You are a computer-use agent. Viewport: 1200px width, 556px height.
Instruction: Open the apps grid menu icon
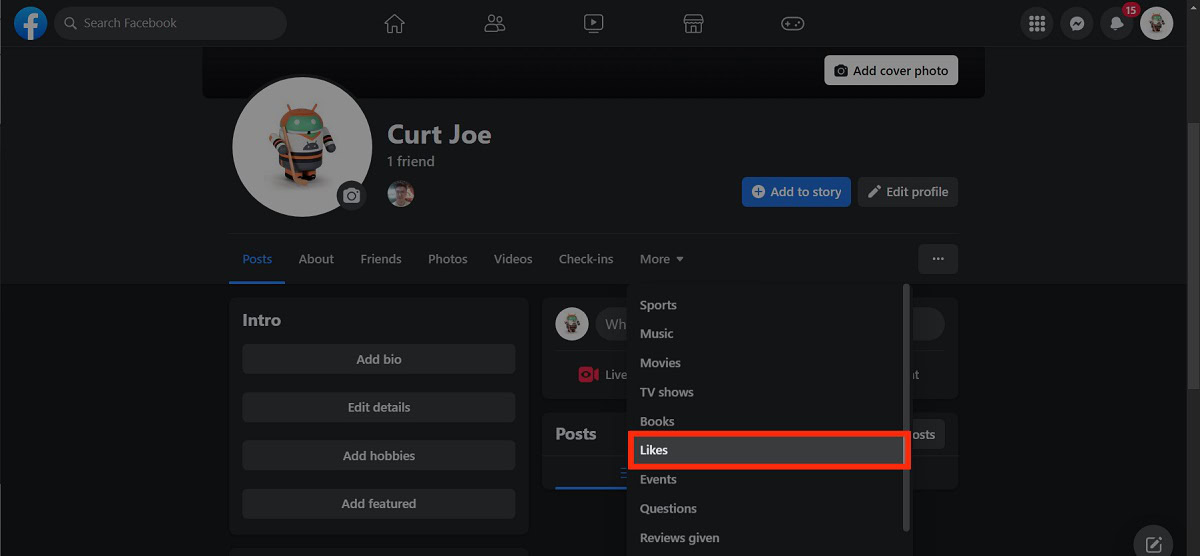click(1037, 23)
